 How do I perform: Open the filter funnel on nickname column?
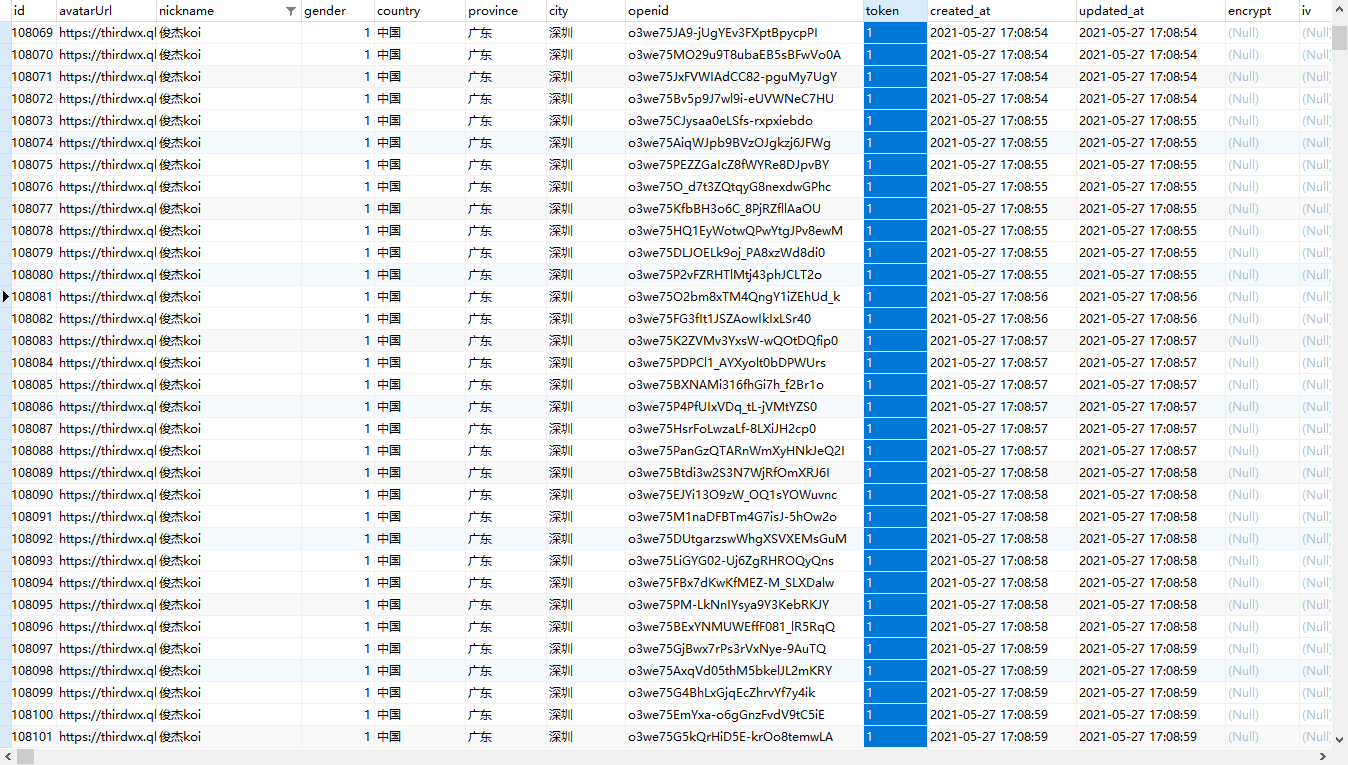pyautogui.click(x=290, y=11)
